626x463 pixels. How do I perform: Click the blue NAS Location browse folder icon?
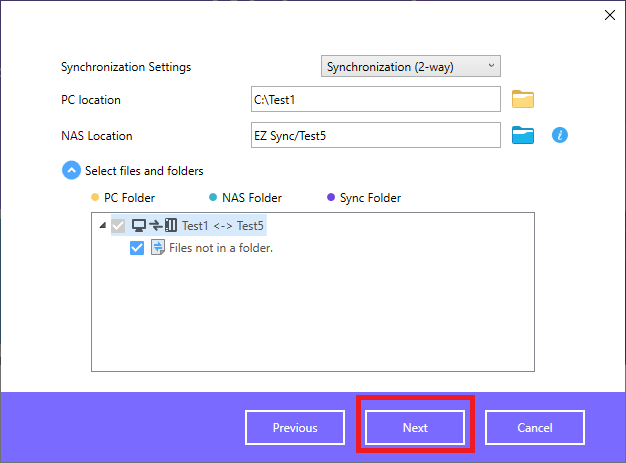tap(523, 135)
